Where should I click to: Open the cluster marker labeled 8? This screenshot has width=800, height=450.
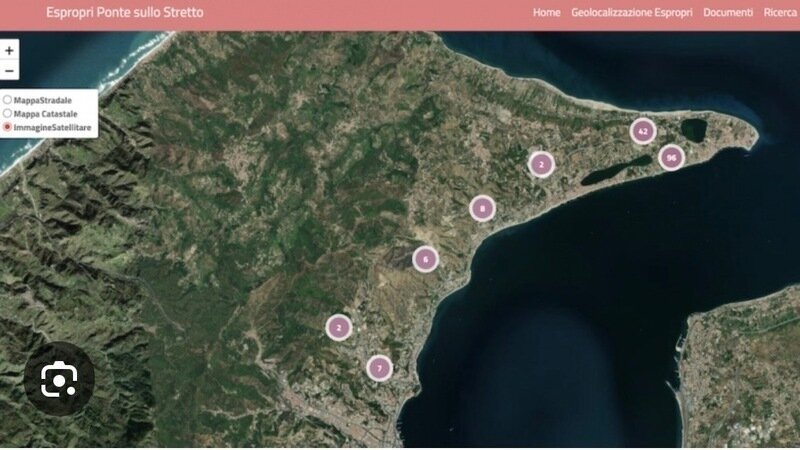coord(482,208)
